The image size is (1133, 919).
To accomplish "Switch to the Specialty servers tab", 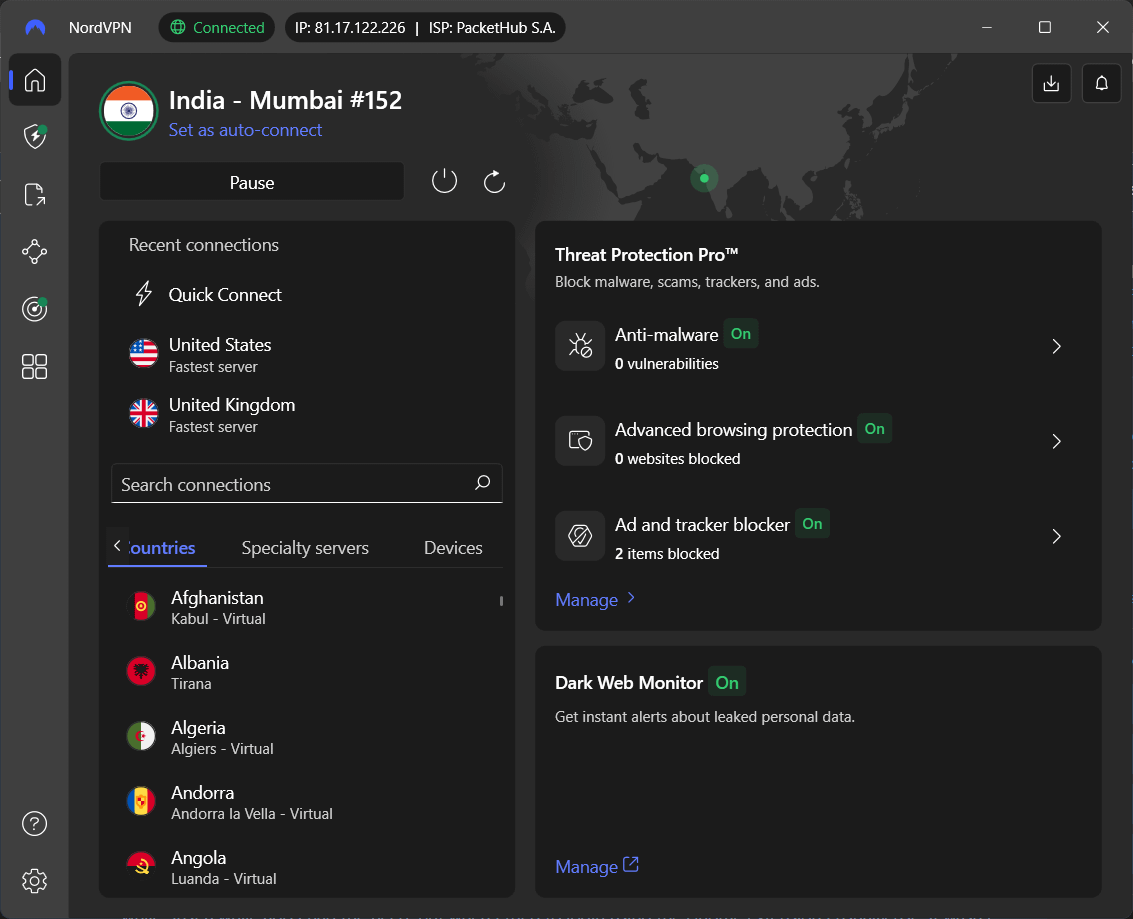I will (305, 548).
